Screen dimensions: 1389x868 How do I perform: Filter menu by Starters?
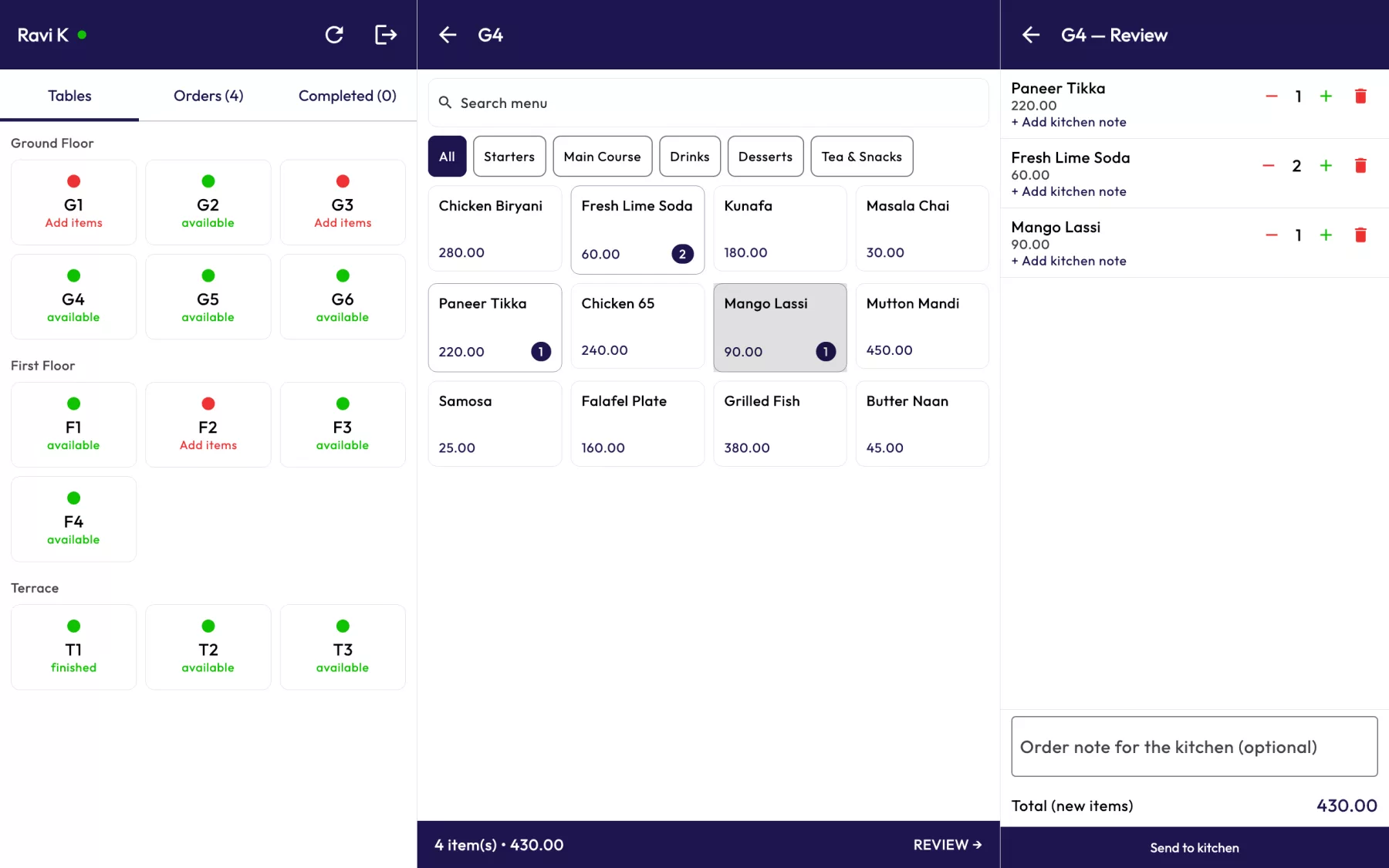509,157
